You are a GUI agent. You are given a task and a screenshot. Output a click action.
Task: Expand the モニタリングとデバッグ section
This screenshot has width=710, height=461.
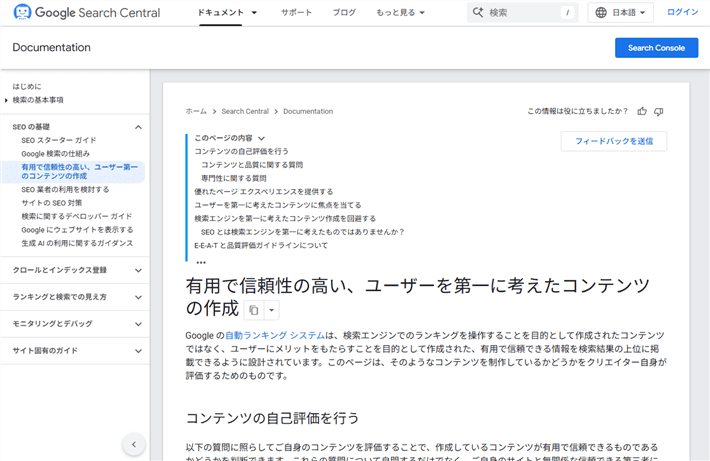[x=138, y=324]
